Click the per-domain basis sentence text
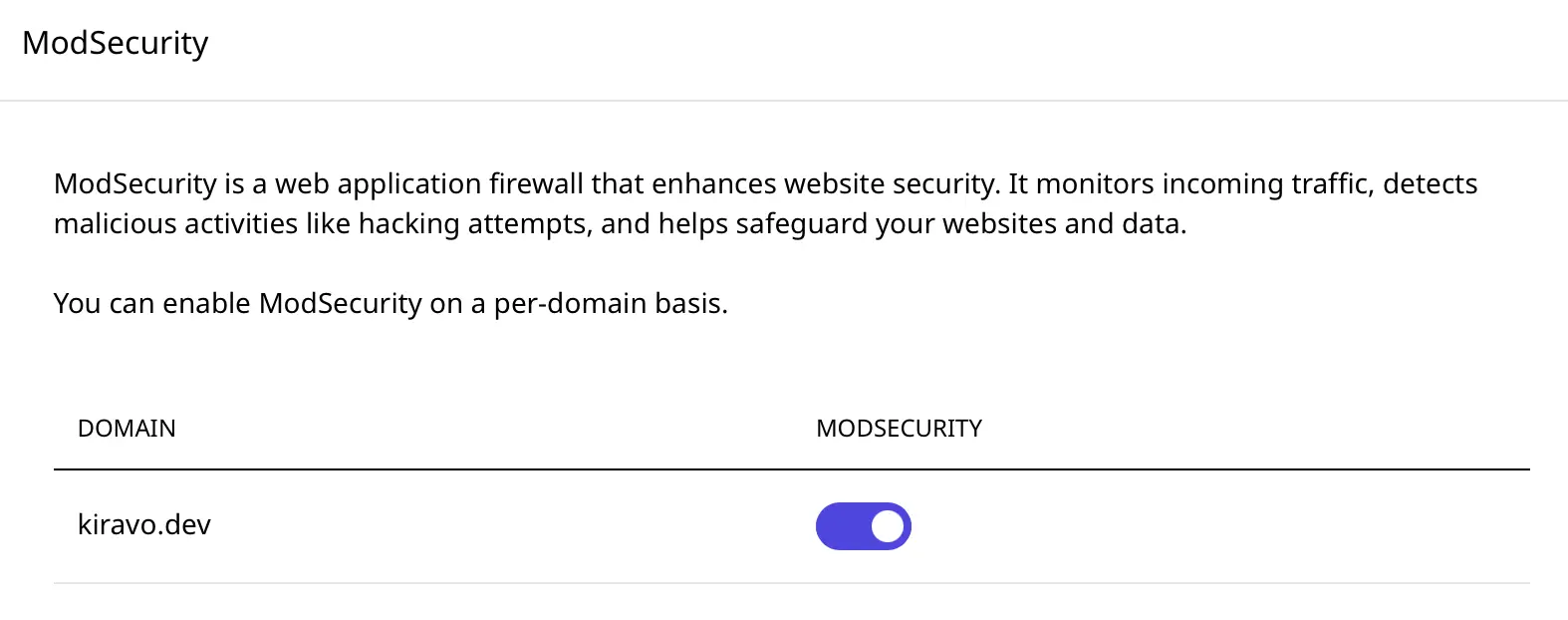 [x=391, y=303]
